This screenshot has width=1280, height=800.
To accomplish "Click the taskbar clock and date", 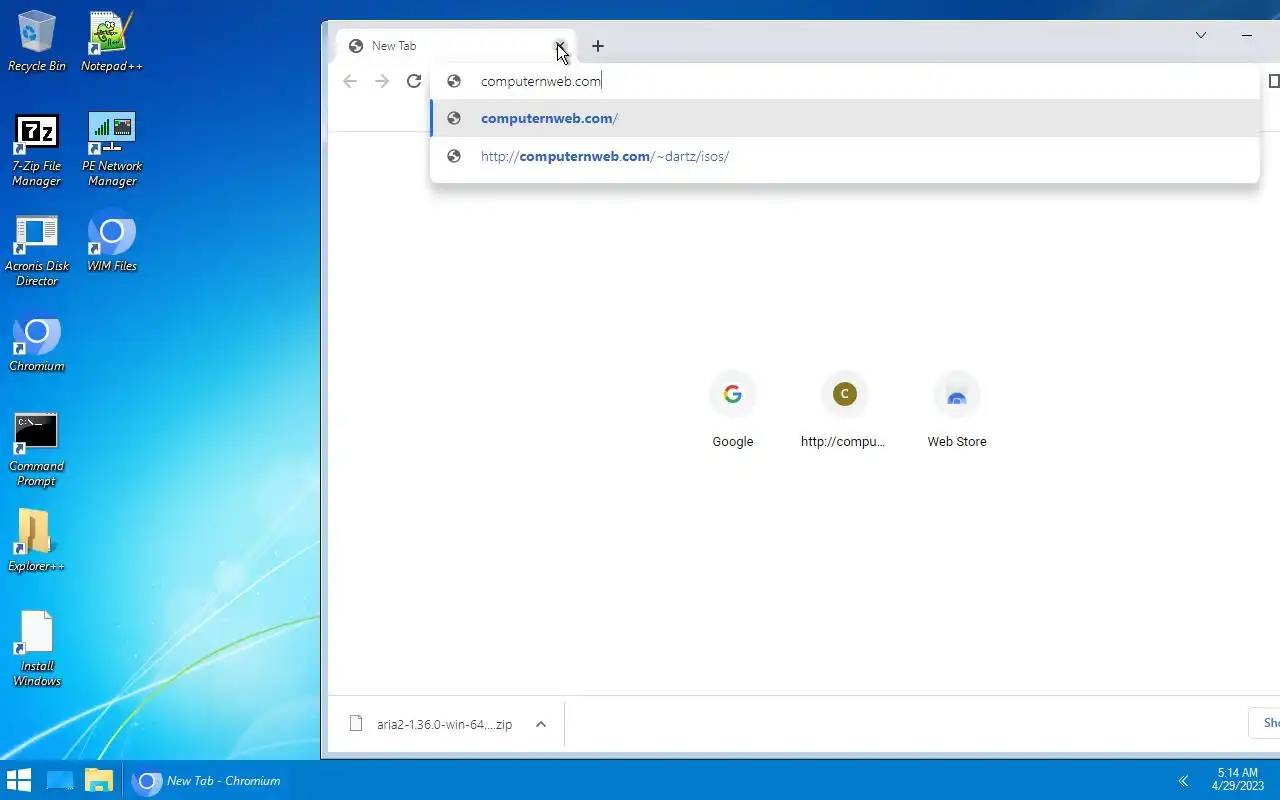I will (x=1238, y=780).
